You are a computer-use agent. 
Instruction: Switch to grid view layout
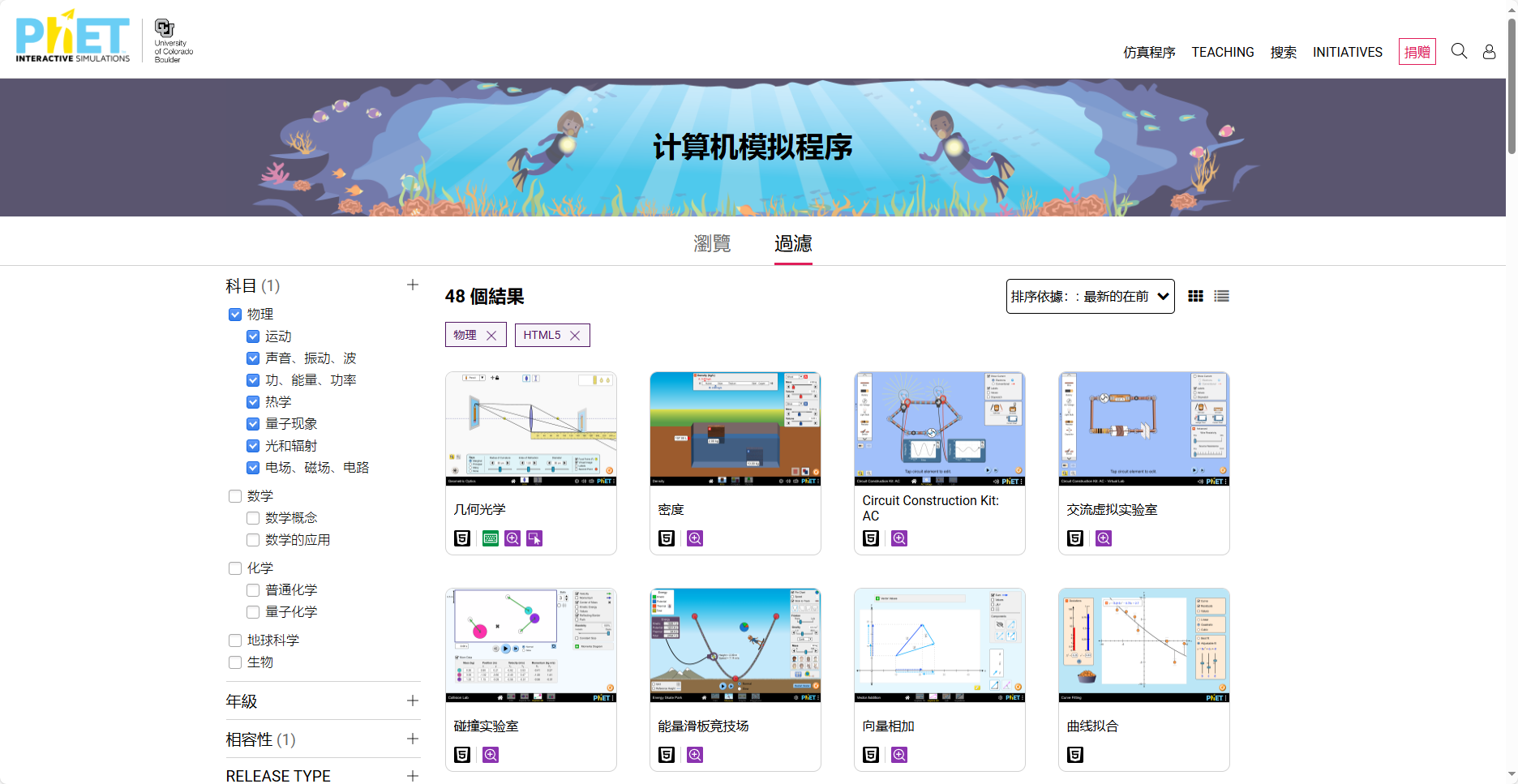click(1195, 297)
